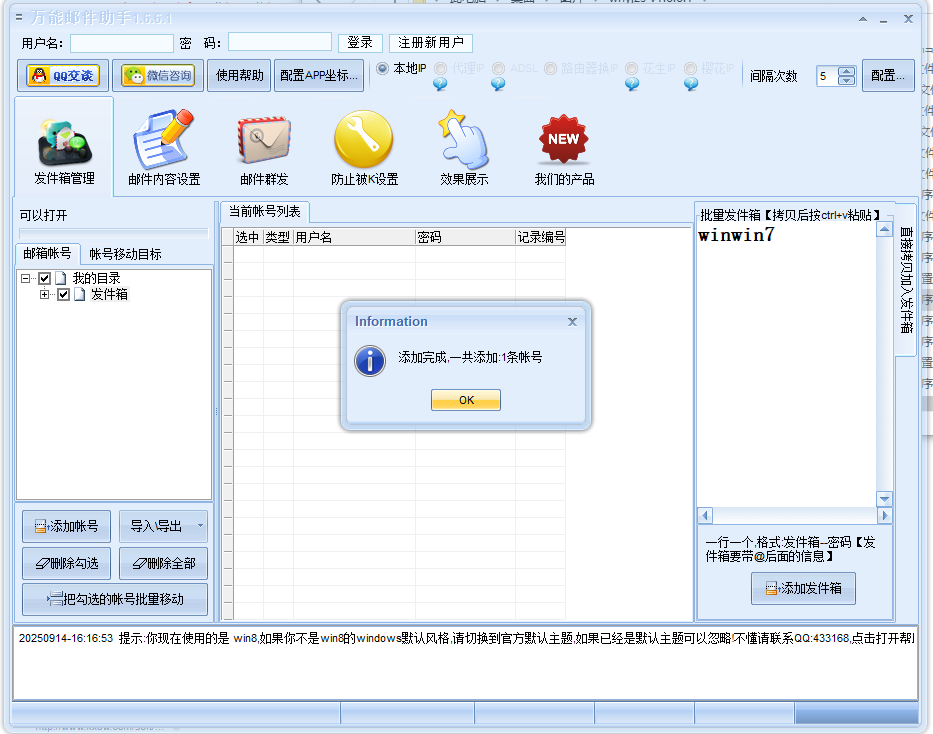The image size is (933, 734).
Task: Select the 本地IP radio option
Action: coord(383,69)
